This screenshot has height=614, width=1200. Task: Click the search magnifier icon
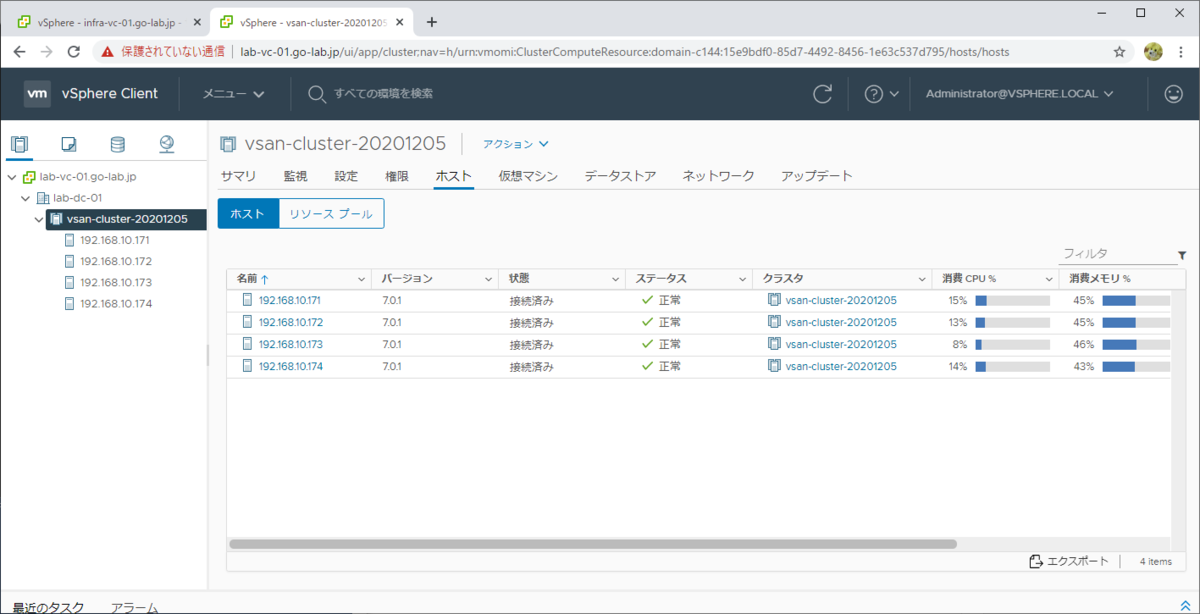(x=317, y=94)
